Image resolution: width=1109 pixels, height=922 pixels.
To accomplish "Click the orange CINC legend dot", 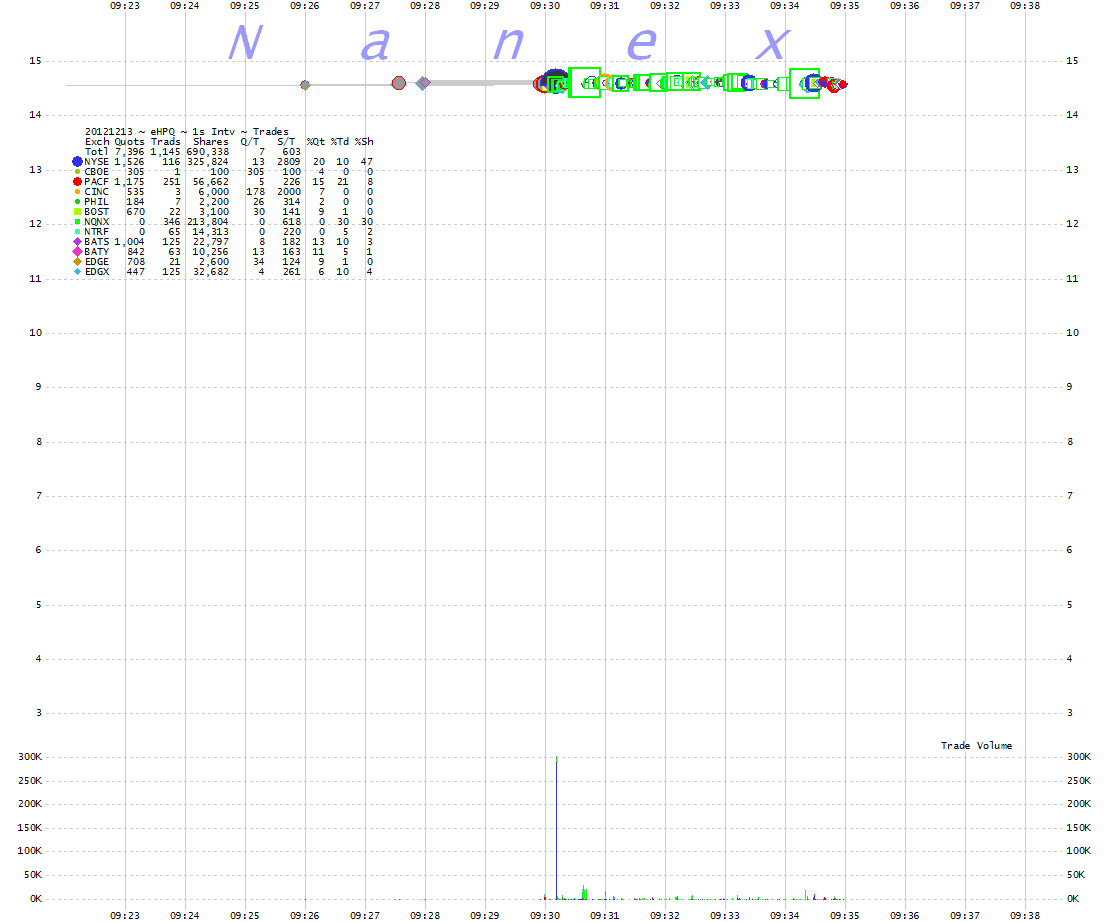I will pos(77,192).
